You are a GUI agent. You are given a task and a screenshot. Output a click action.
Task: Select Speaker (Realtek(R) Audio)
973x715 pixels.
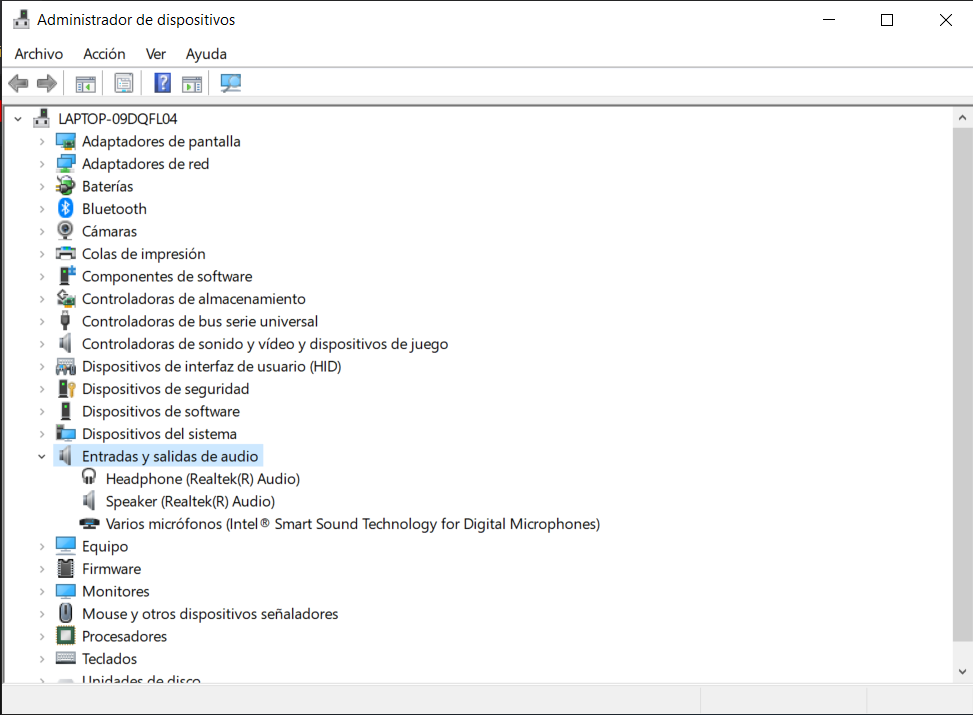(191, 501)
